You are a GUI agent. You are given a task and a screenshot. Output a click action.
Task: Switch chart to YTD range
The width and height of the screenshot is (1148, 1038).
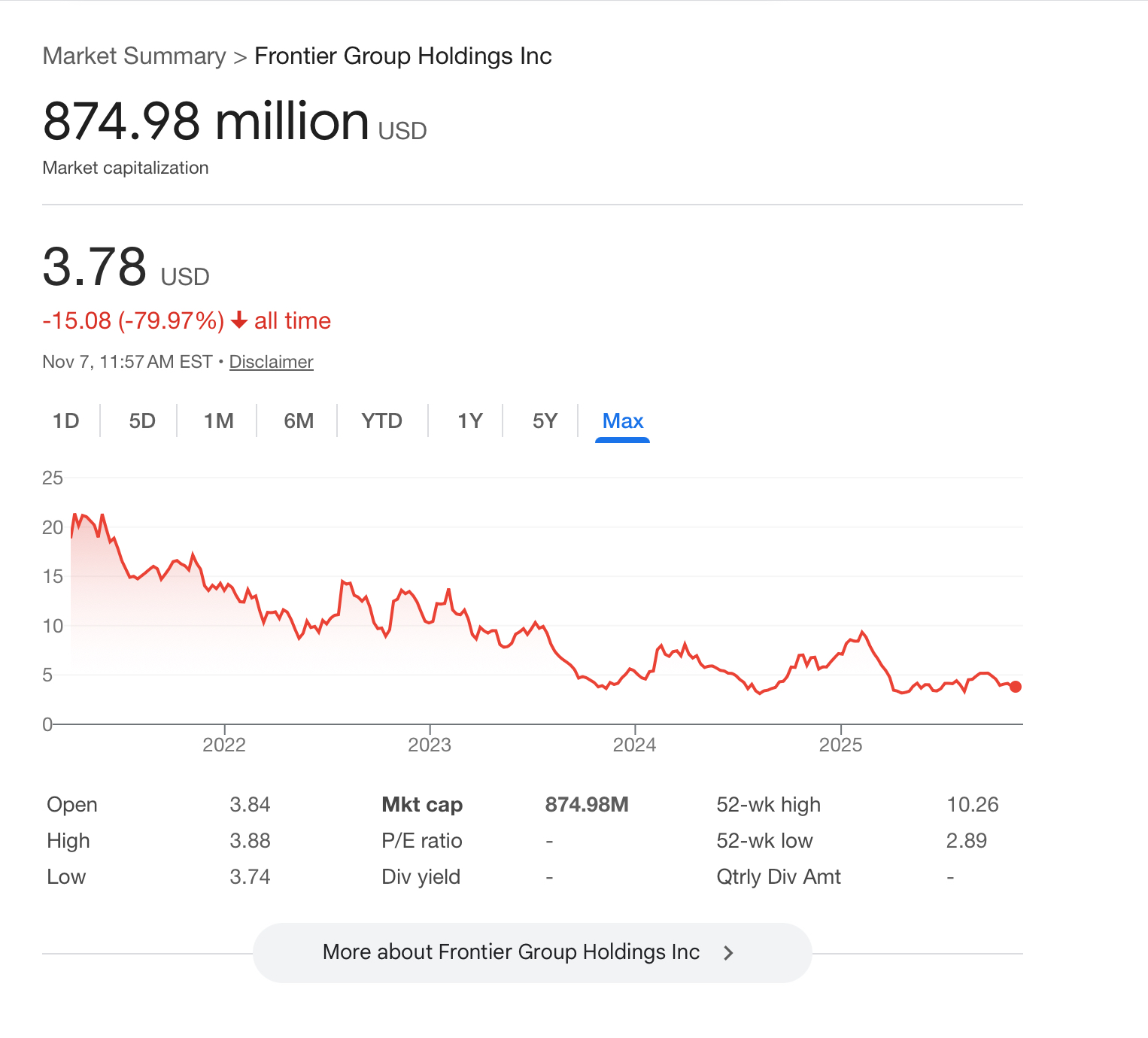pyautogui.click(x=382, y=421)
